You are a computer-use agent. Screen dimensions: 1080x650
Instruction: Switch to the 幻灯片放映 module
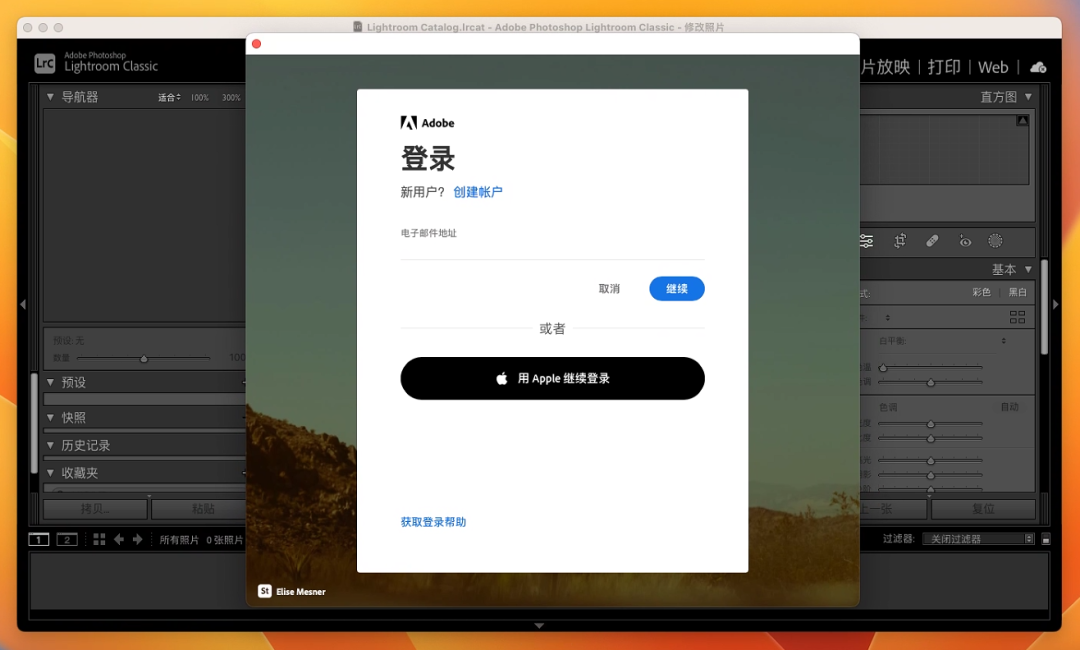pos(885,67)
